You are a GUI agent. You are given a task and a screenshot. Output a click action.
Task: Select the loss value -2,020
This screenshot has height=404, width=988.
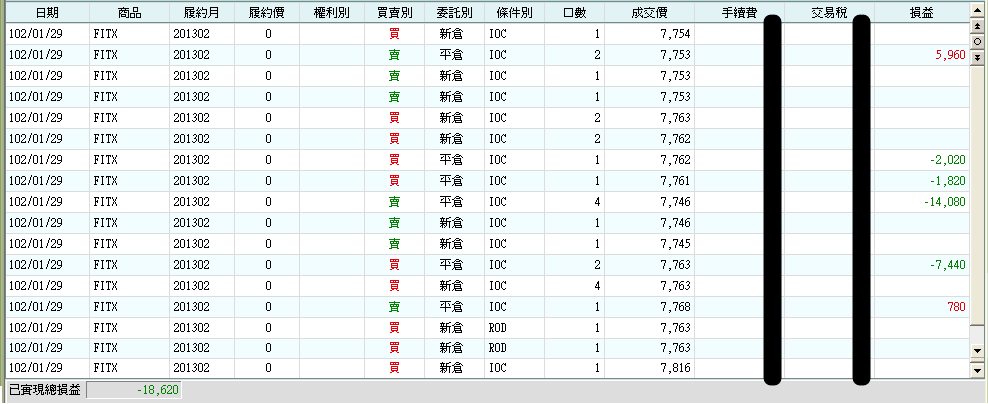click(948, 160)
